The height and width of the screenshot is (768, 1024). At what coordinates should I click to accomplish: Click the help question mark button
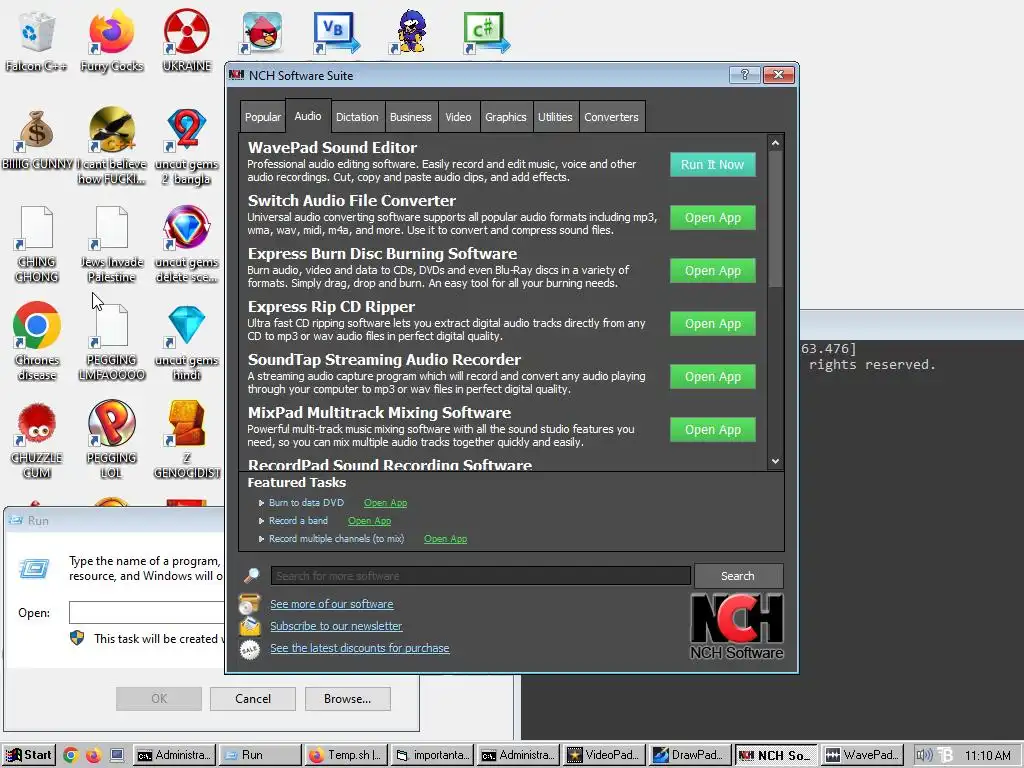click(744, 74)
